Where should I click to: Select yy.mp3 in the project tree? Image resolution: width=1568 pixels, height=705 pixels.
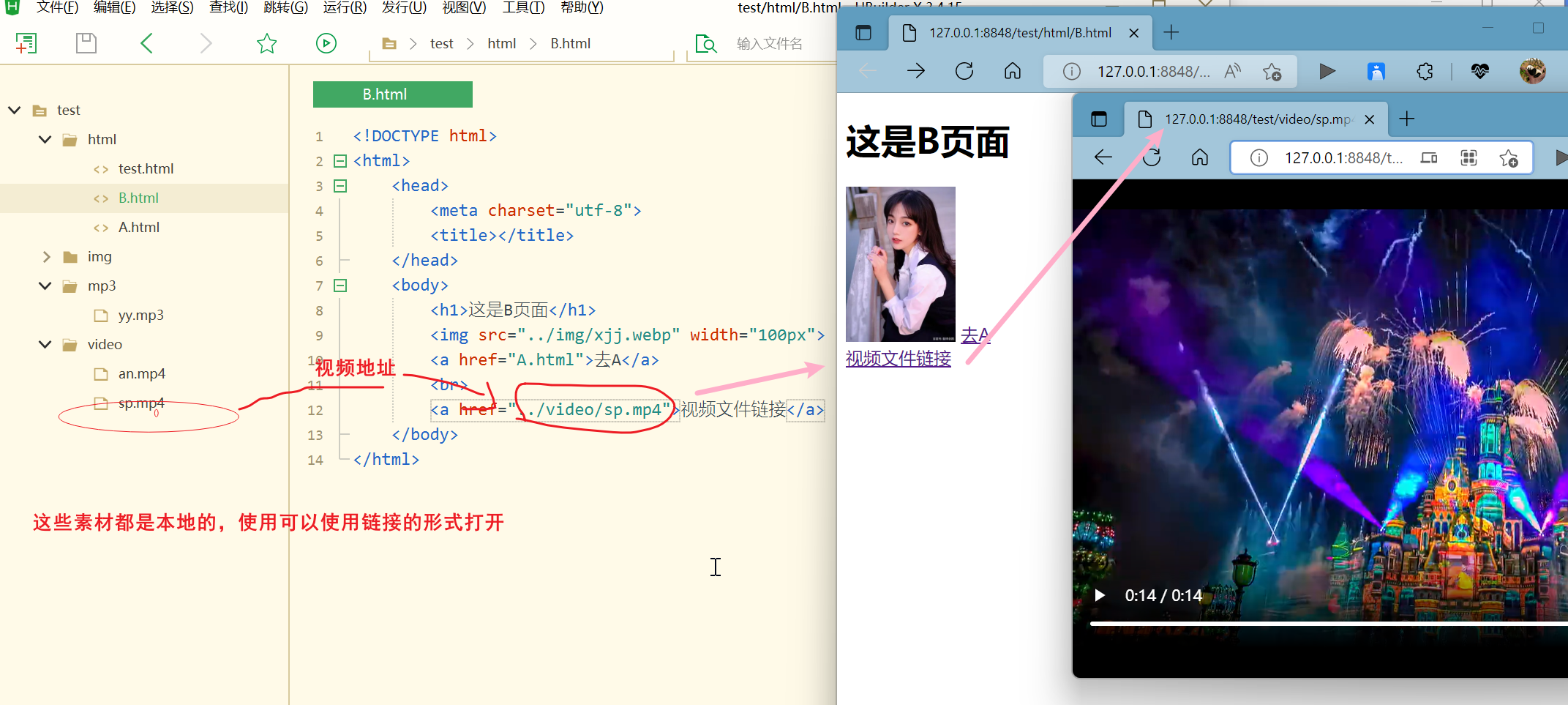click(x=140, y=315)
